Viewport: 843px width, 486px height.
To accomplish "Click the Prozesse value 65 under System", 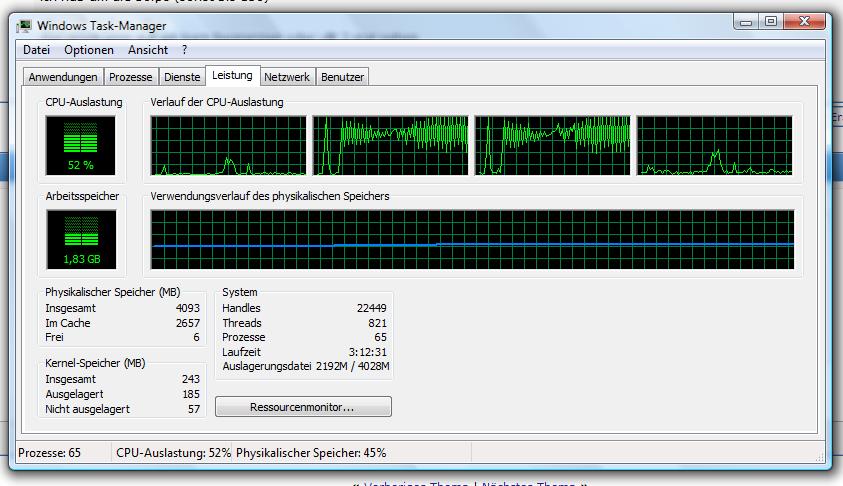I will tap(381, 337).
